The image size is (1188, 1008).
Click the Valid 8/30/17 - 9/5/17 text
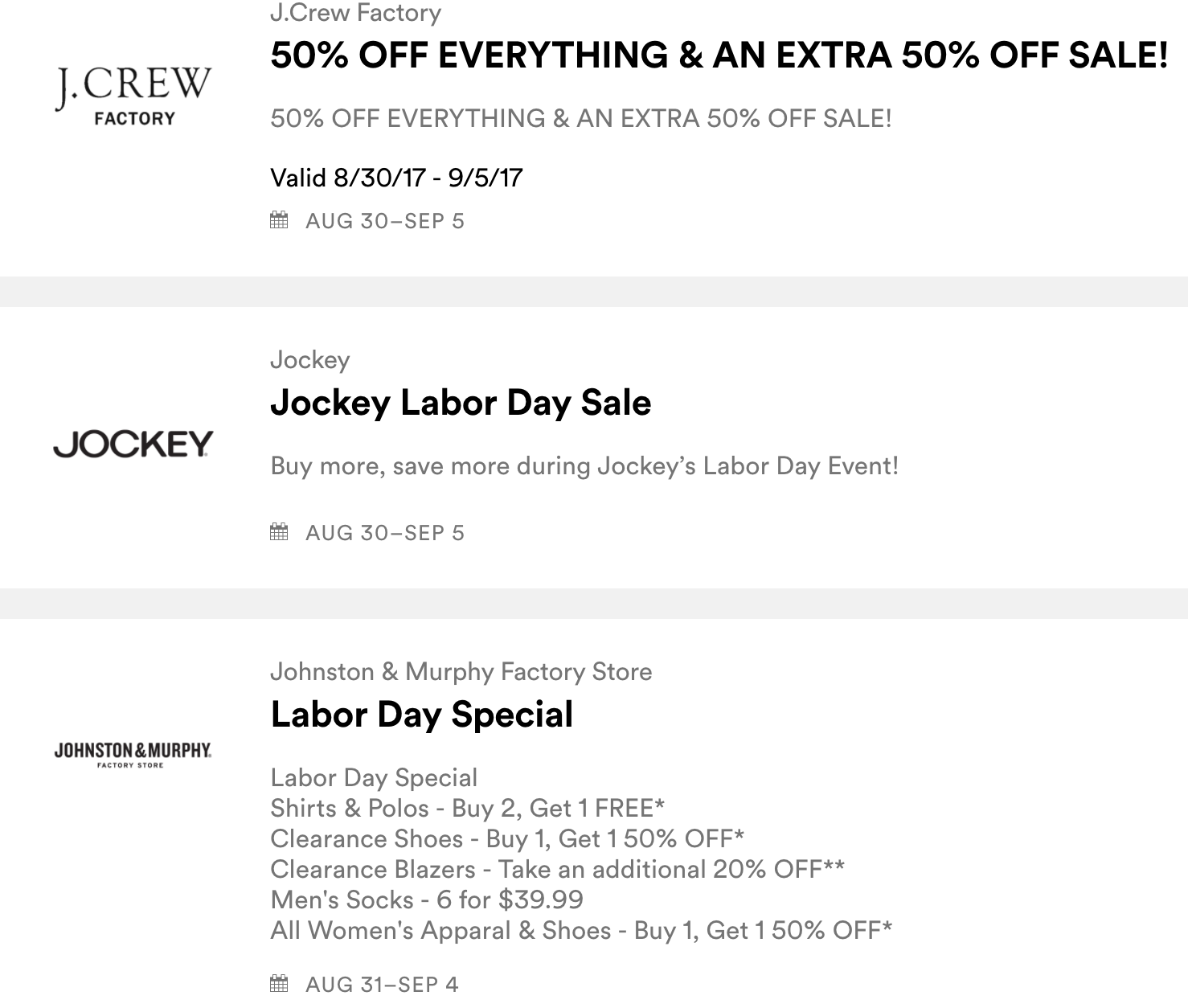pyautogui.click(x=396, y=178)
